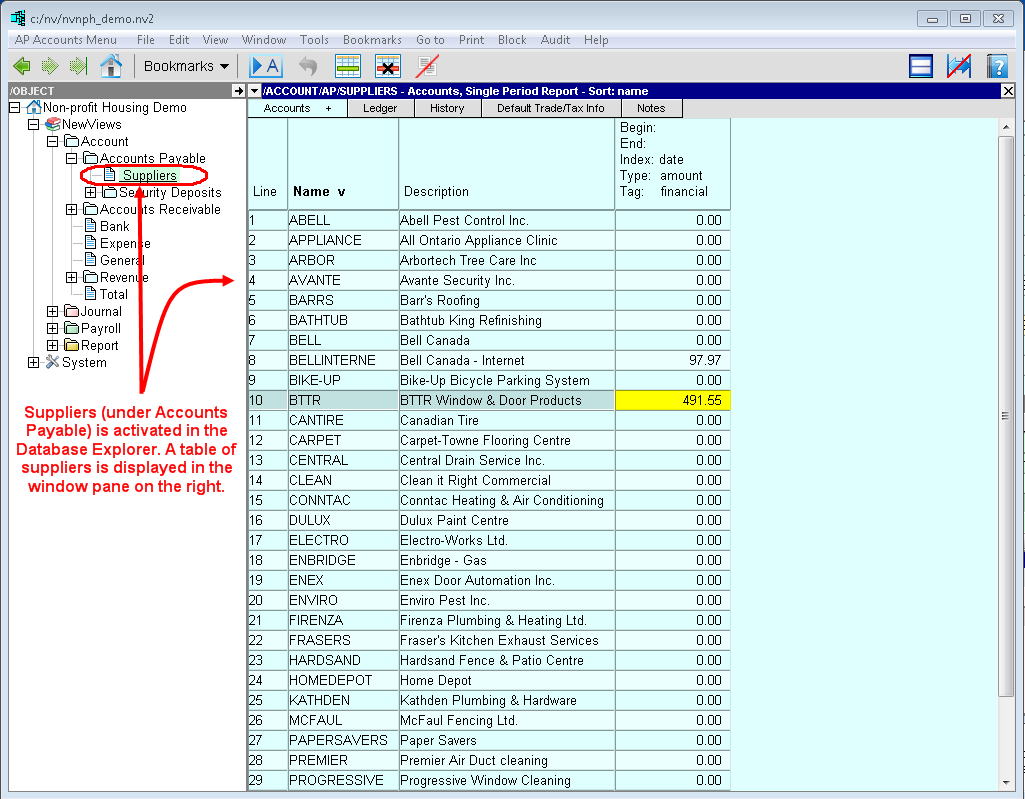Expand the Accounts Receivable tree node
The width and height of the screenshot is (1025, 799).
(72, 210)
